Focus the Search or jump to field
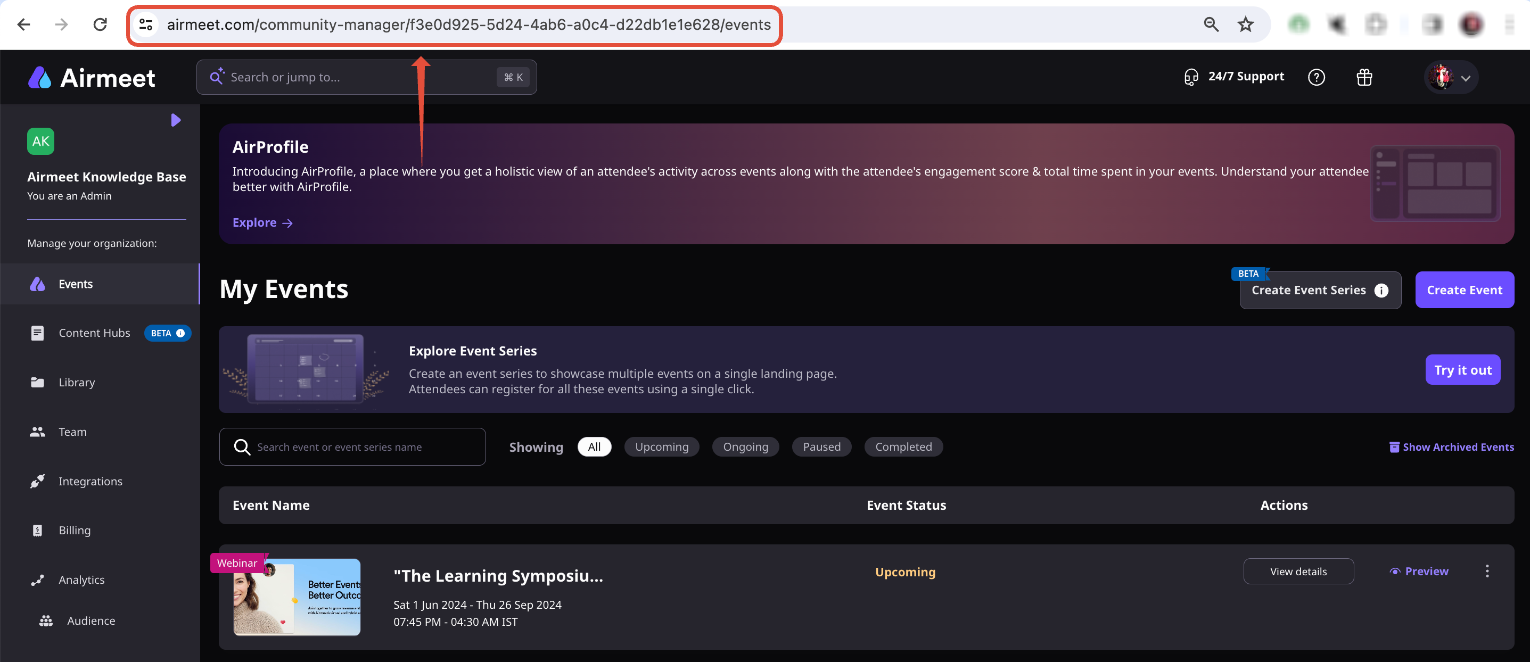This screenshot has height=662, width=1530. point(366,77)
